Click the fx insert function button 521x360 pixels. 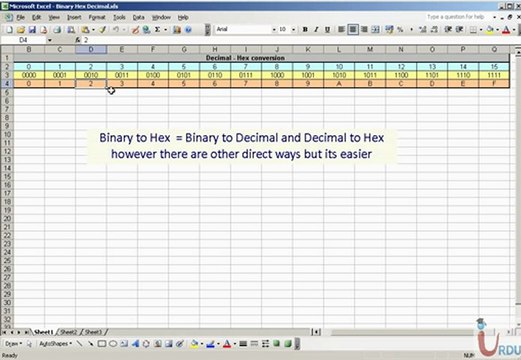coord(78,40)
